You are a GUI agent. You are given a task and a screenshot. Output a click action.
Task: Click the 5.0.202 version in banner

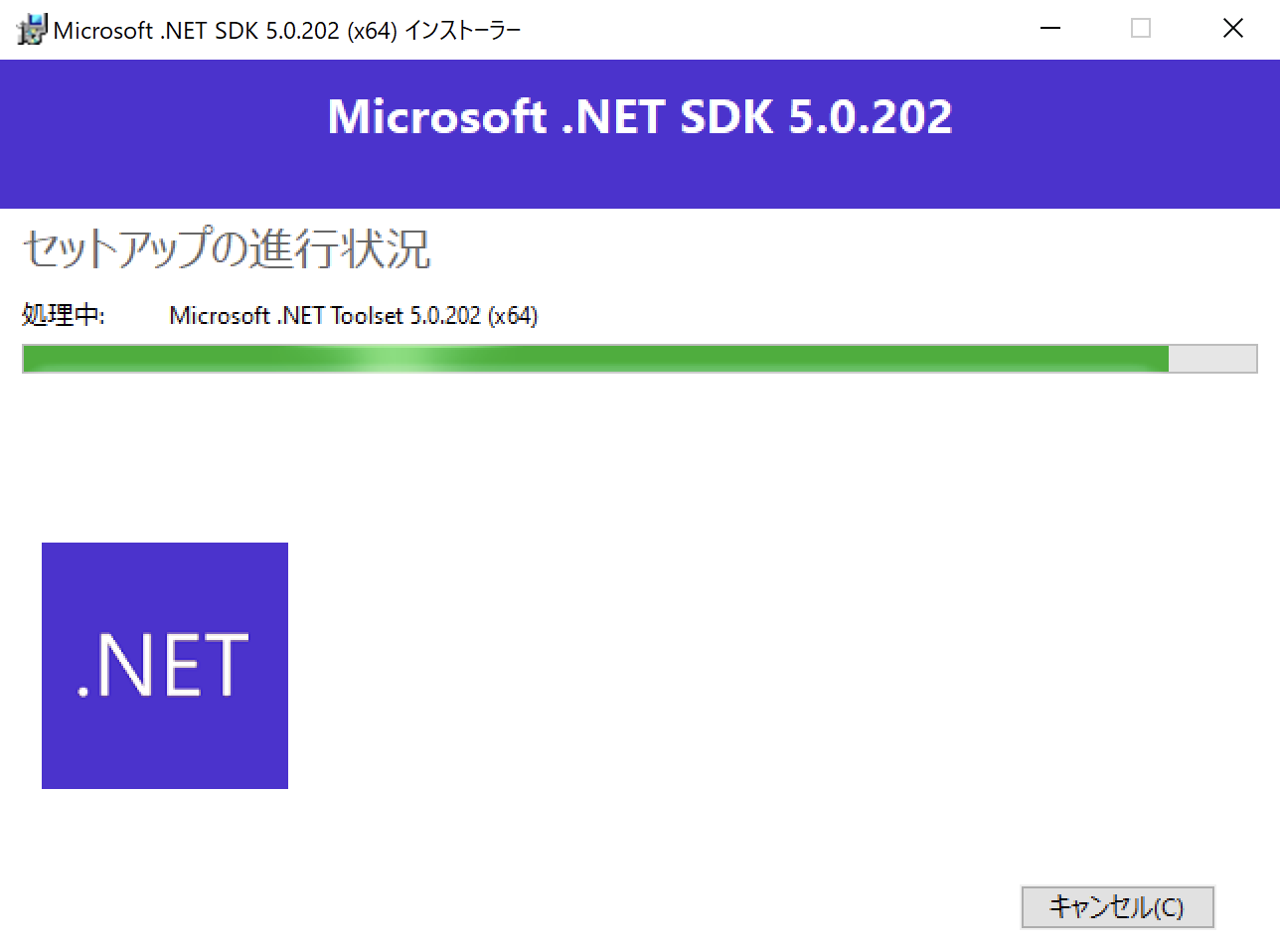click(871, 117)
